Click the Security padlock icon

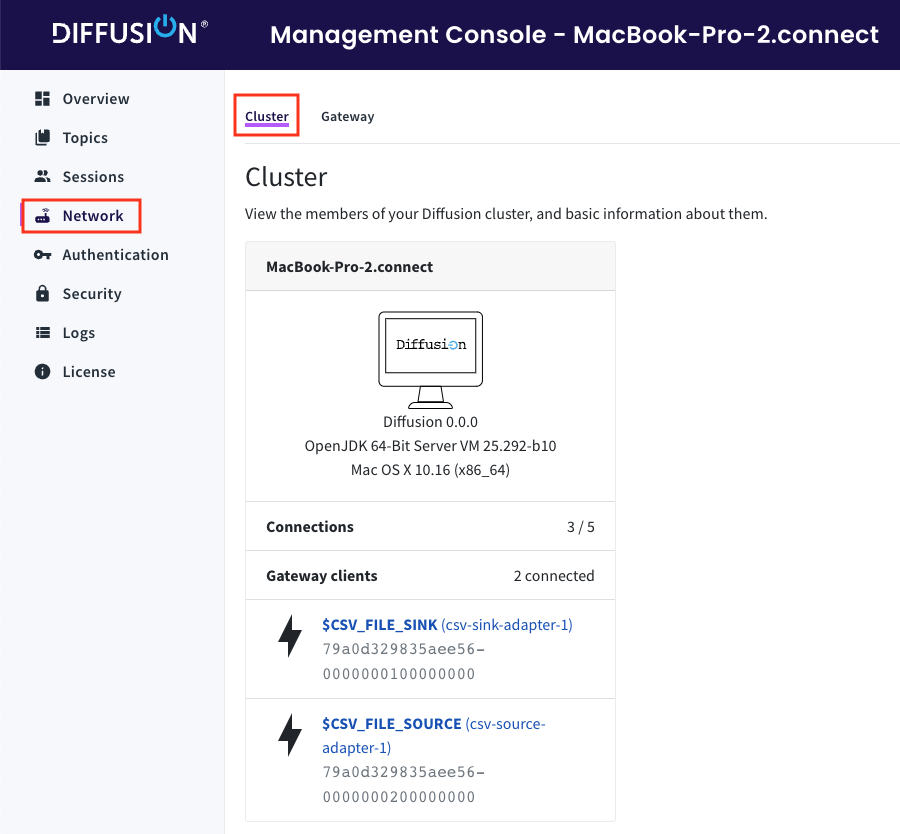42,294
